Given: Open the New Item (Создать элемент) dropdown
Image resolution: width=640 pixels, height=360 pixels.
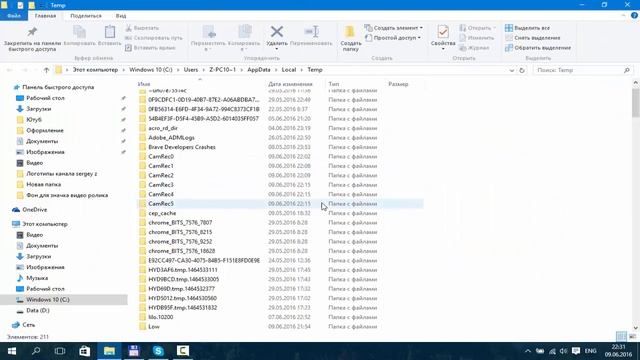Looking at the screenshot, I should [x=394, y=28].
